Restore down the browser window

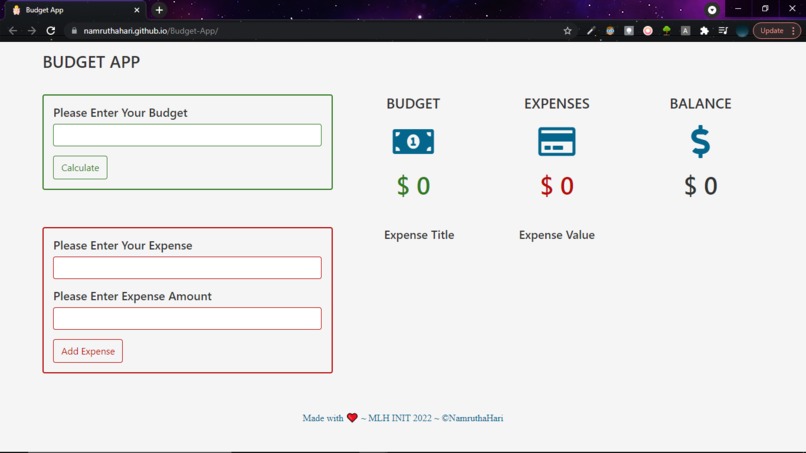(x=765, y=9)
